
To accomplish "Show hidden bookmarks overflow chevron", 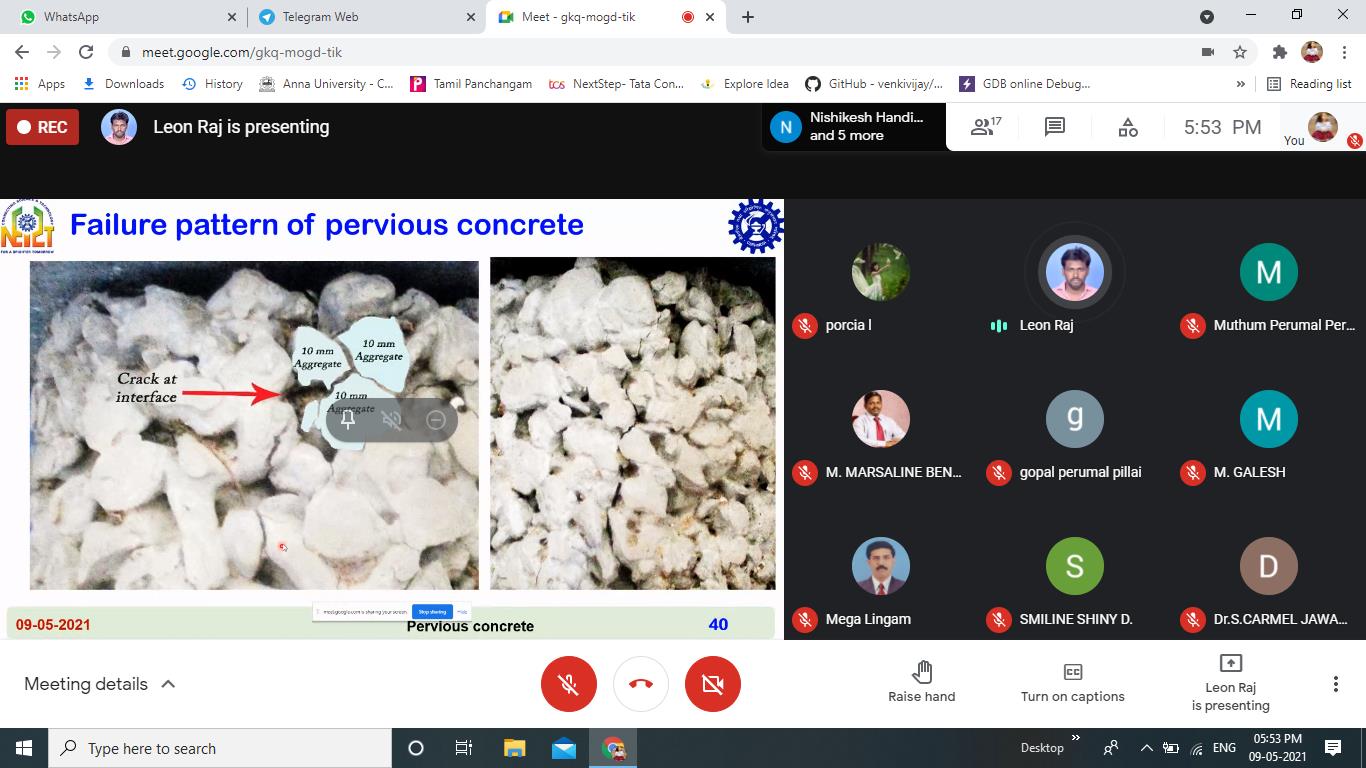I will (1241, 84).
